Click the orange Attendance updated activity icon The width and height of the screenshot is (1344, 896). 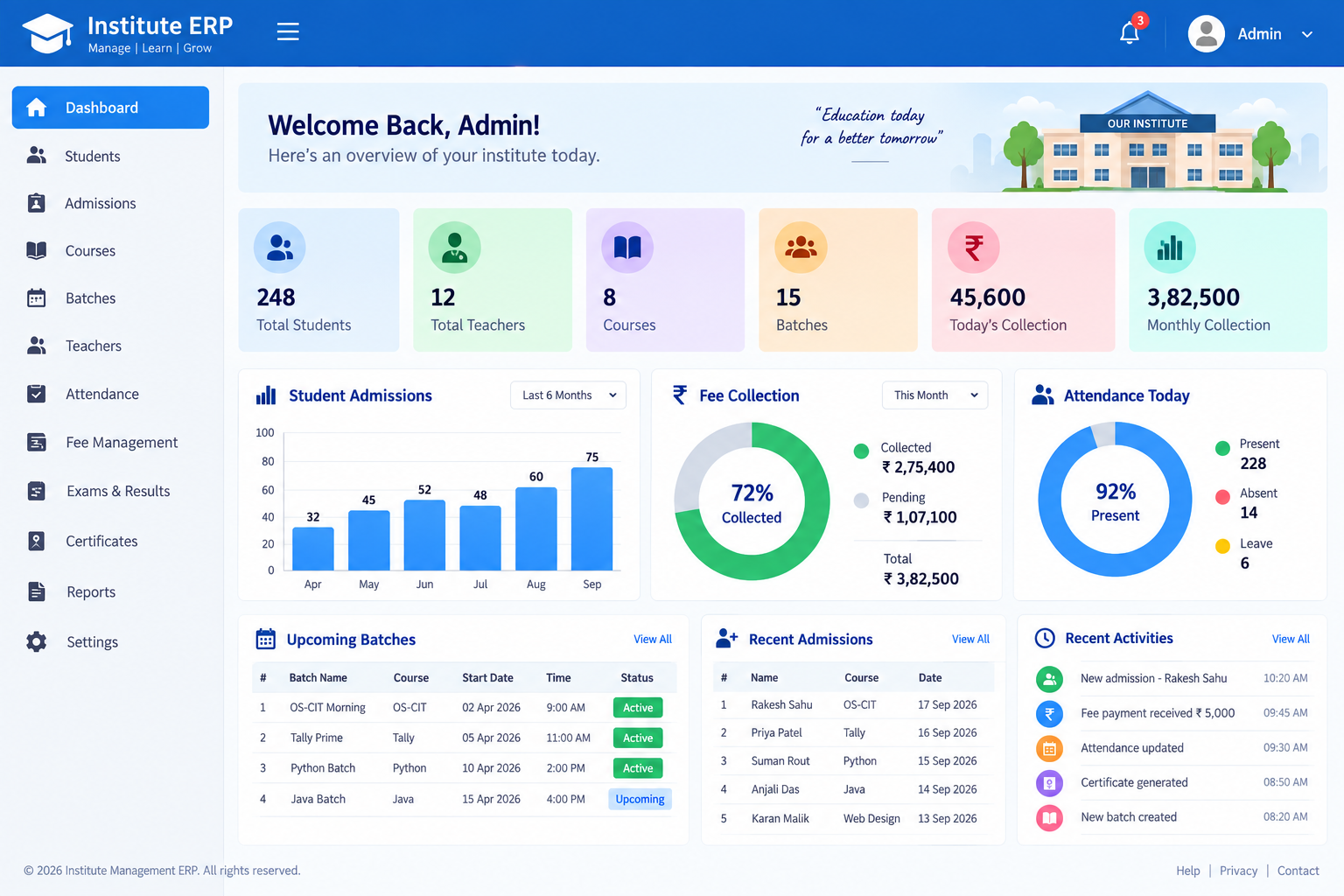[1049, 748]
